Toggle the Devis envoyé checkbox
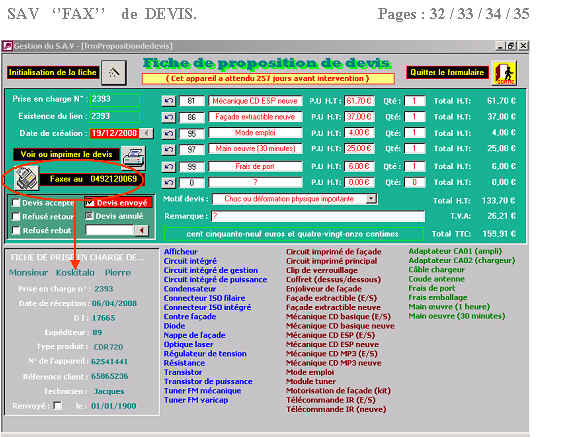This screenshot has height=437, width=568. pos(89,203)
